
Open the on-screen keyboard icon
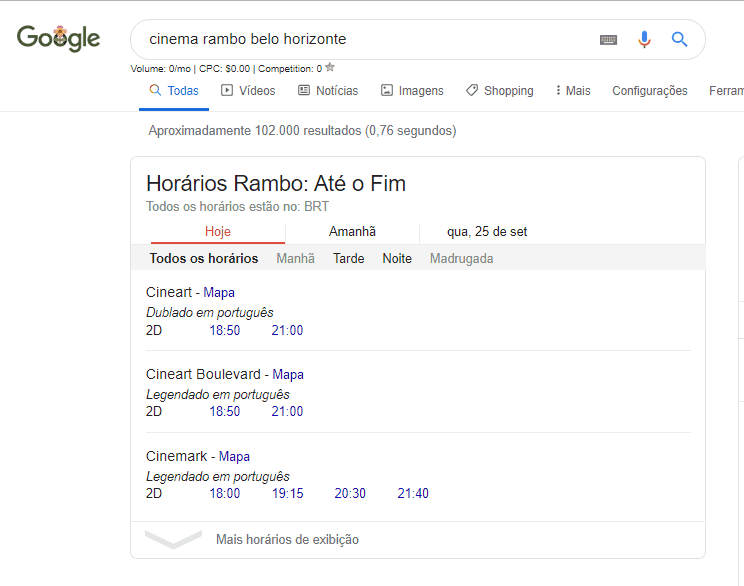pos(608,40)
